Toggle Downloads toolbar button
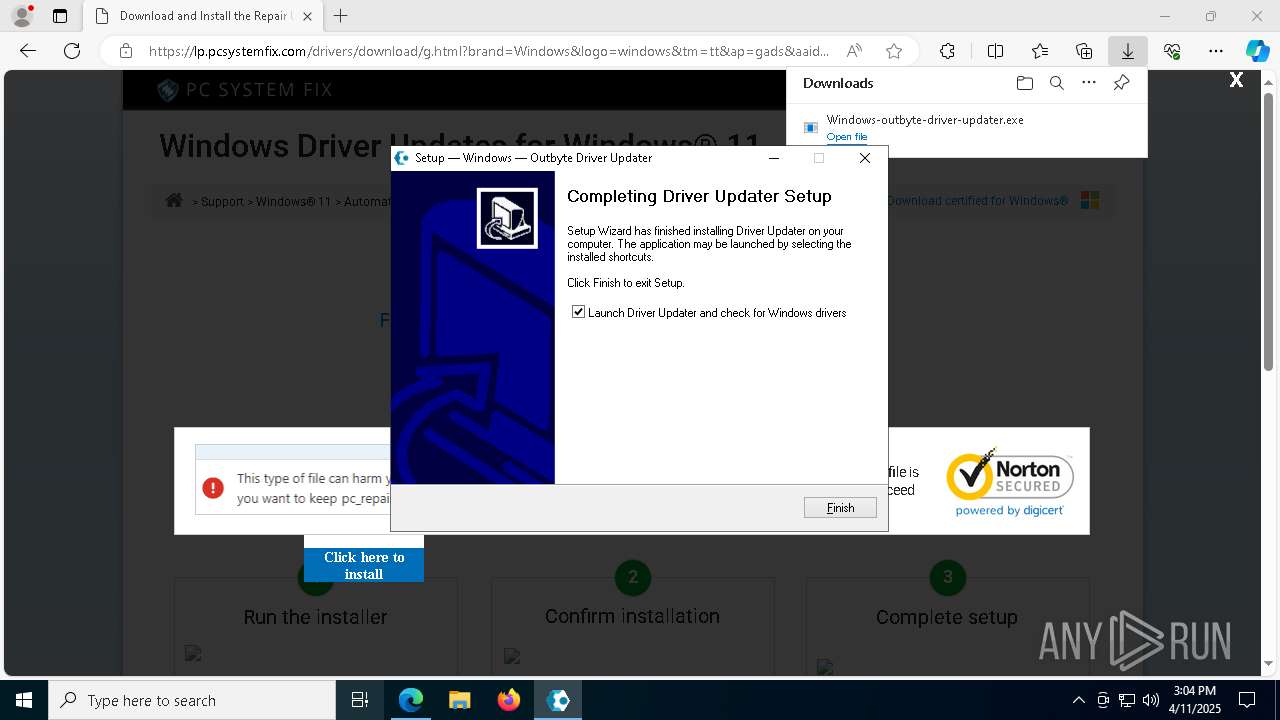 1127,51
